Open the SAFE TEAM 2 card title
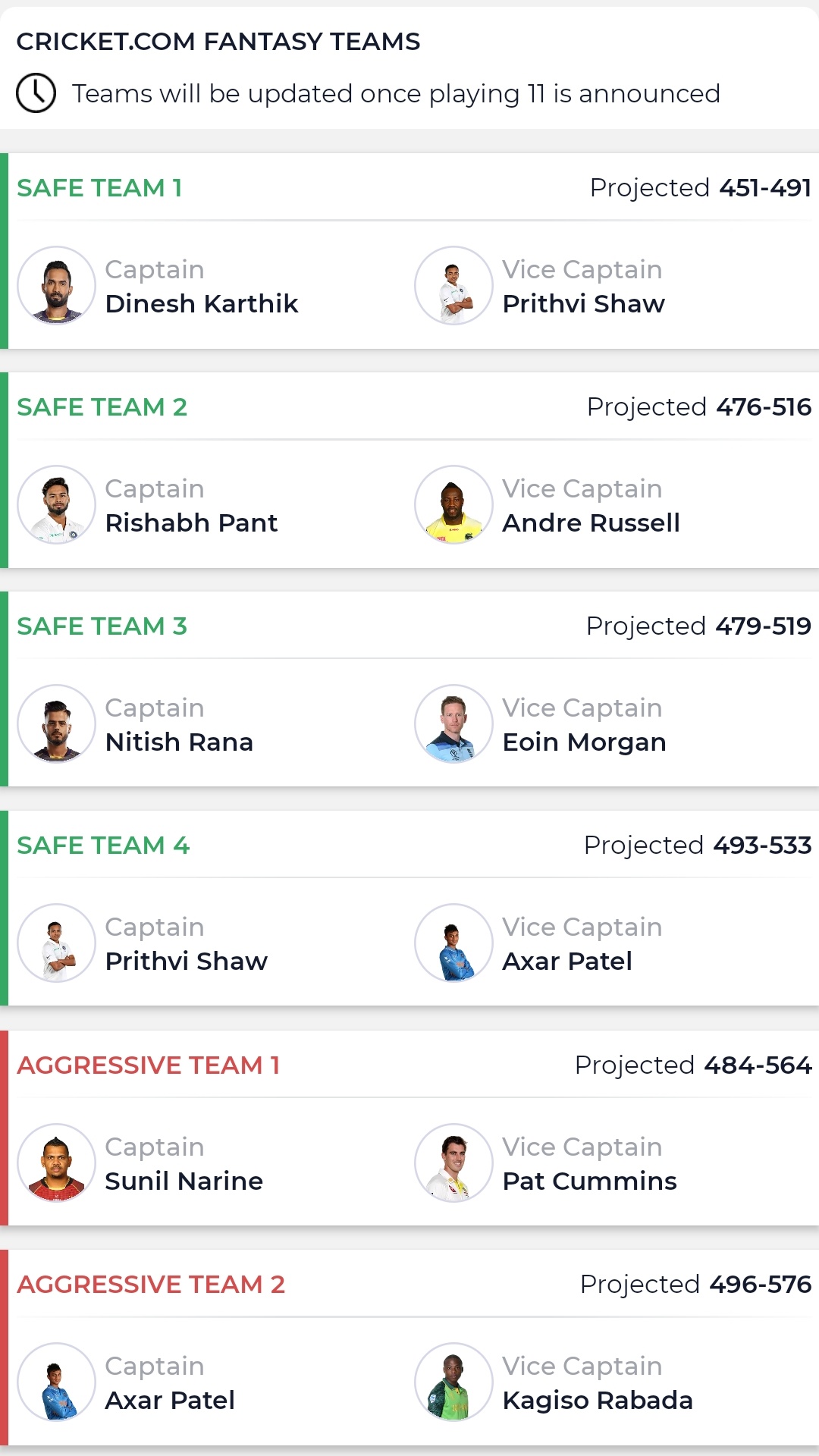This screenshot has height=1456, width=819. pyautogui.click(x=102, y=406)
